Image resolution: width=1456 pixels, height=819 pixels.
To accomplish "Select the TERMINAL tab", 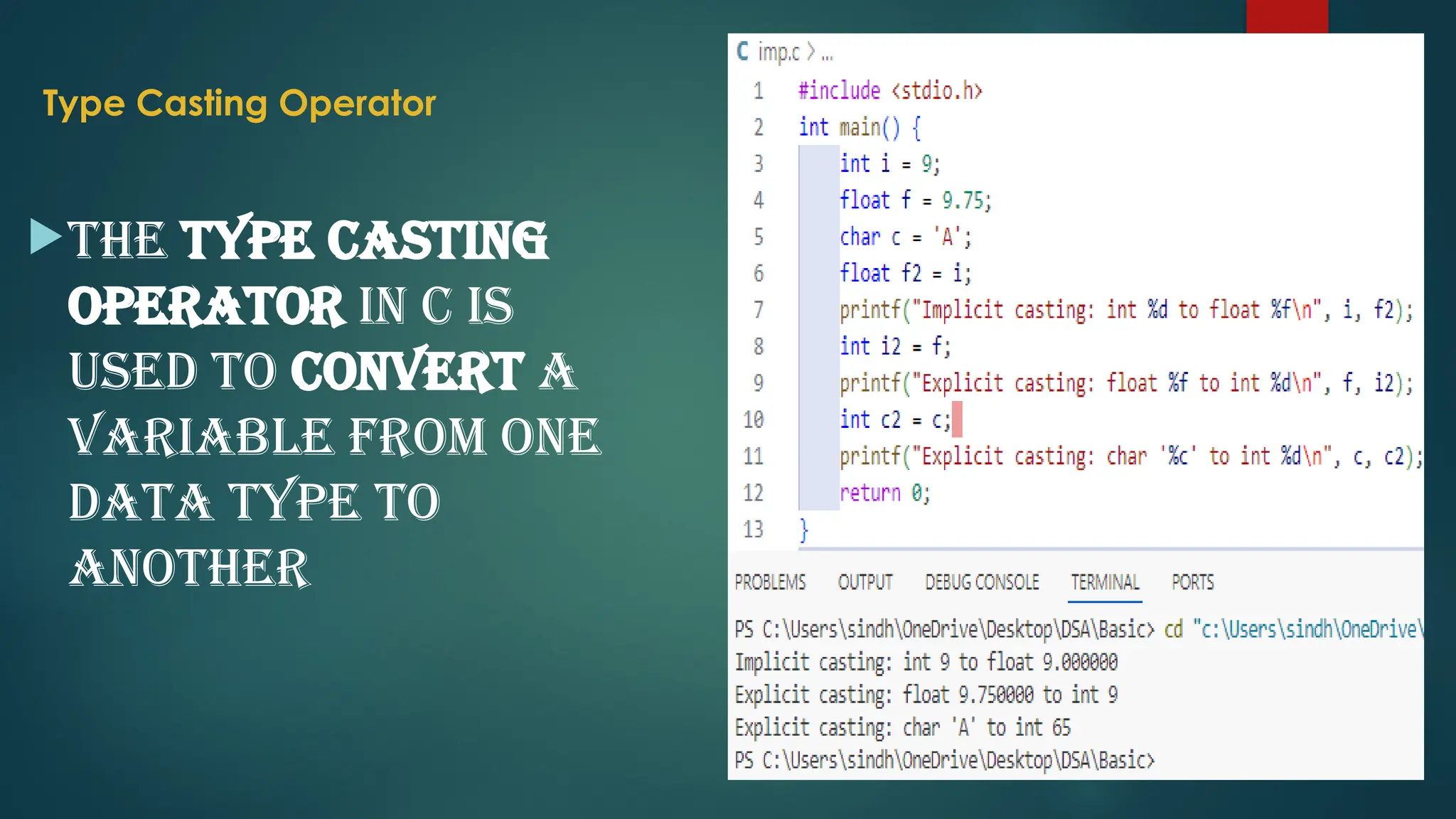I will 1105,582.
